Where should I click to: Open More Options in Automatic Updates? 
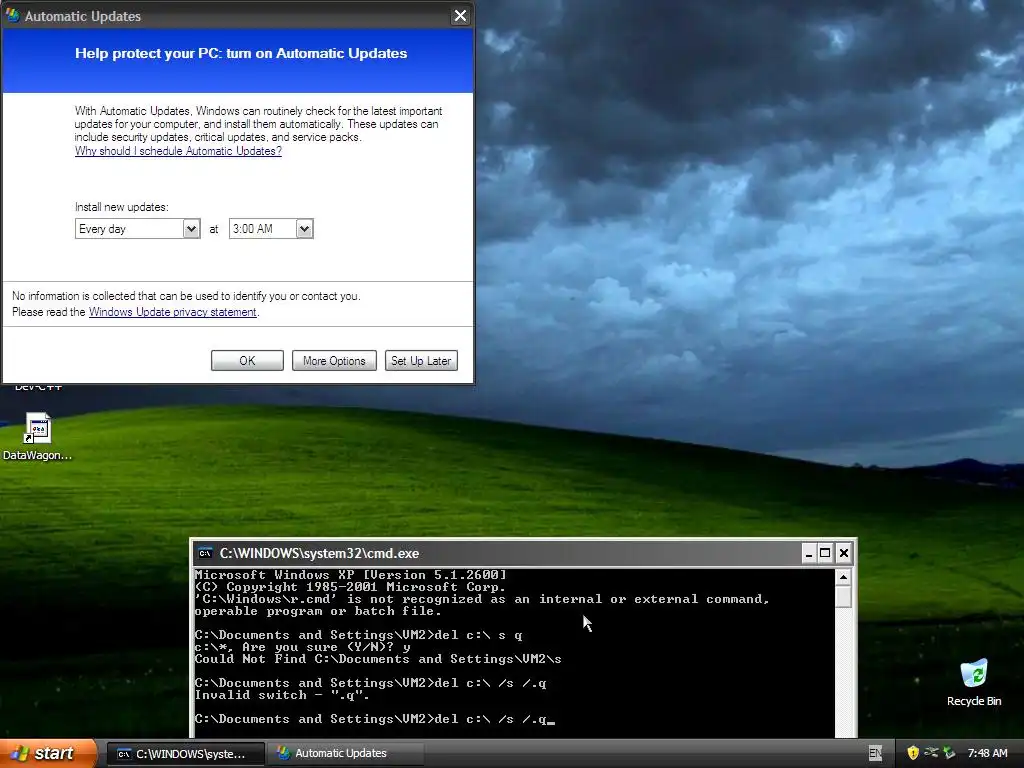point(334,360)
